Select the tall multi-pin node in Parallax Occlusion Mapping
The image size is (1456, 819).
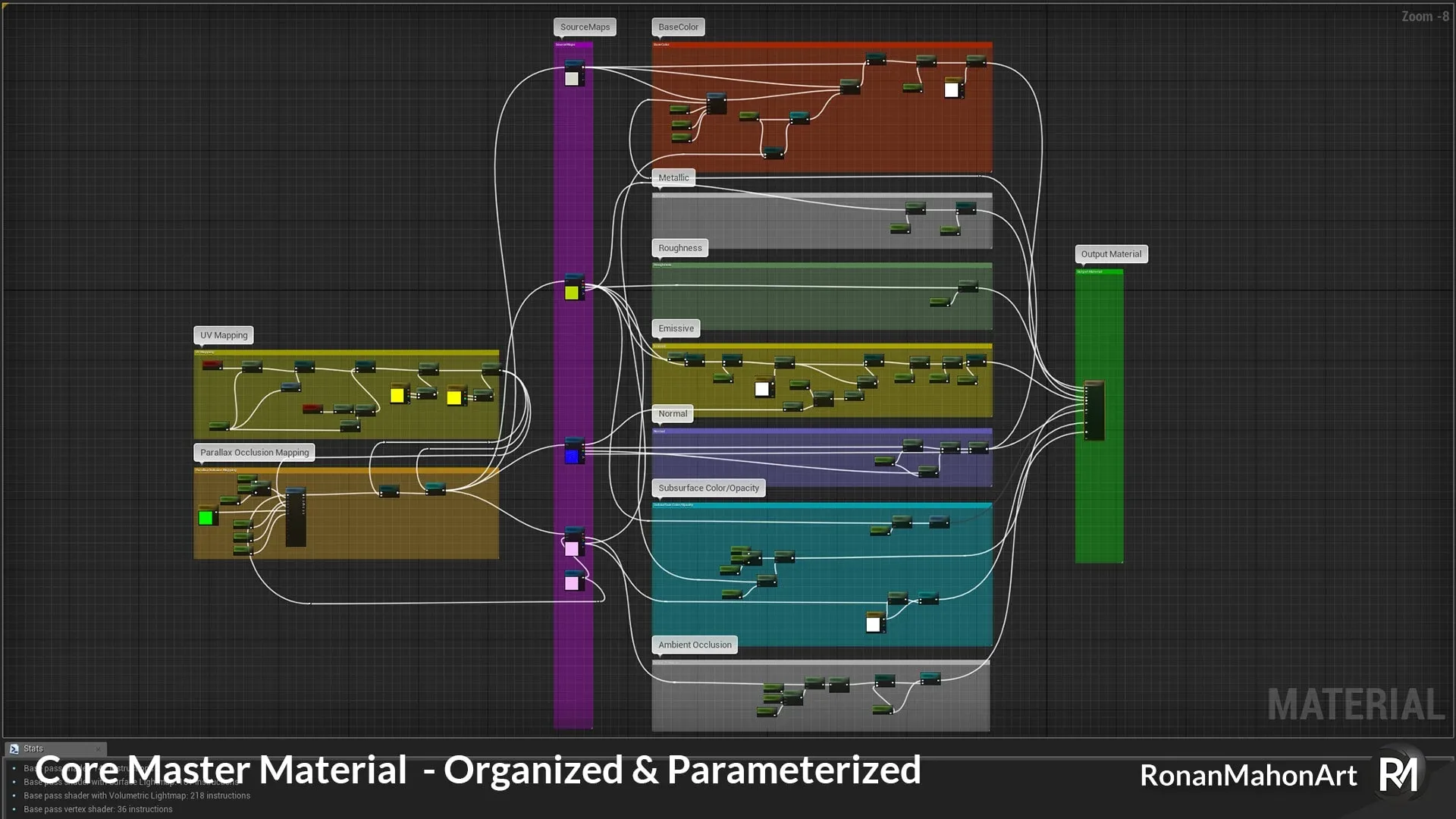296,516
